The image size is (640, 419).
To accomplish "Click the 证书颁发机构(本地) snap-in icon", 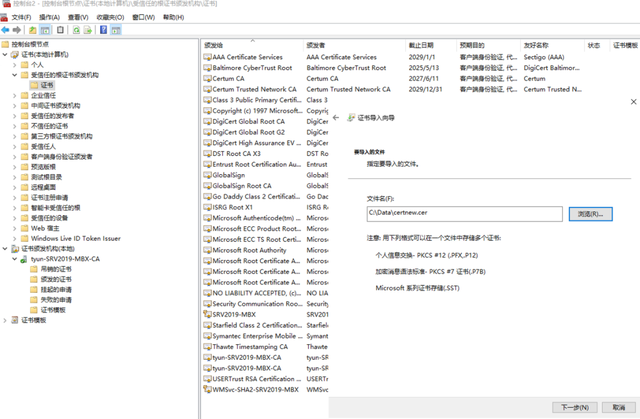I will (x=15, y=249).
